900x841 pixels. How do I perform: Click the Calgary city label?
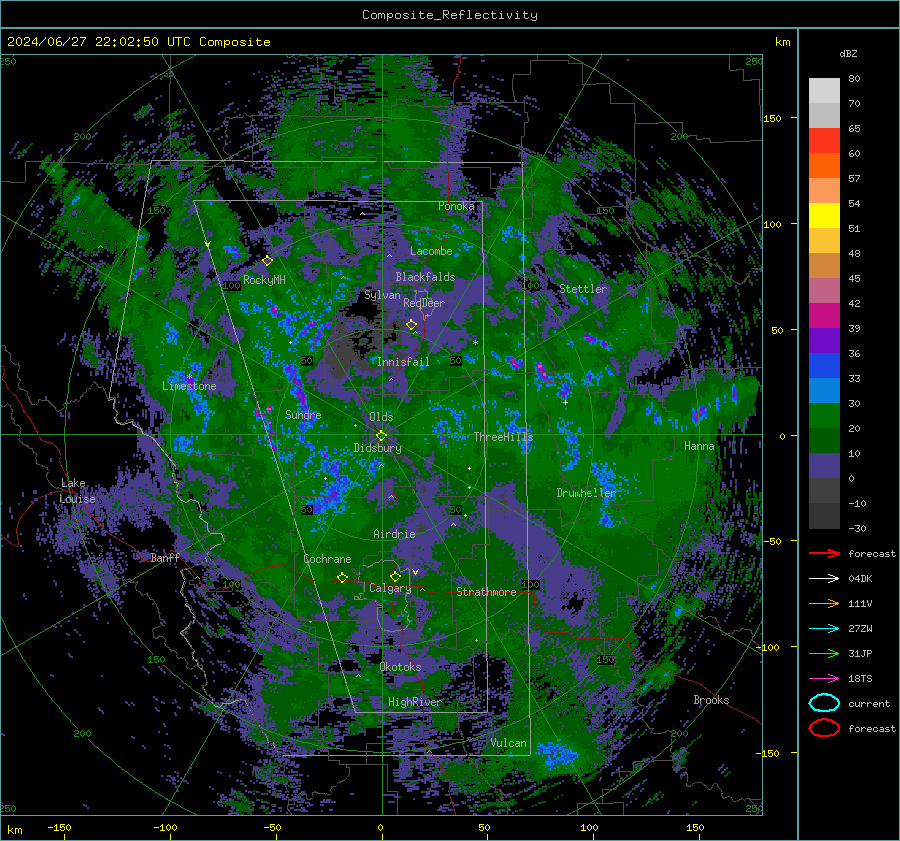390,588
